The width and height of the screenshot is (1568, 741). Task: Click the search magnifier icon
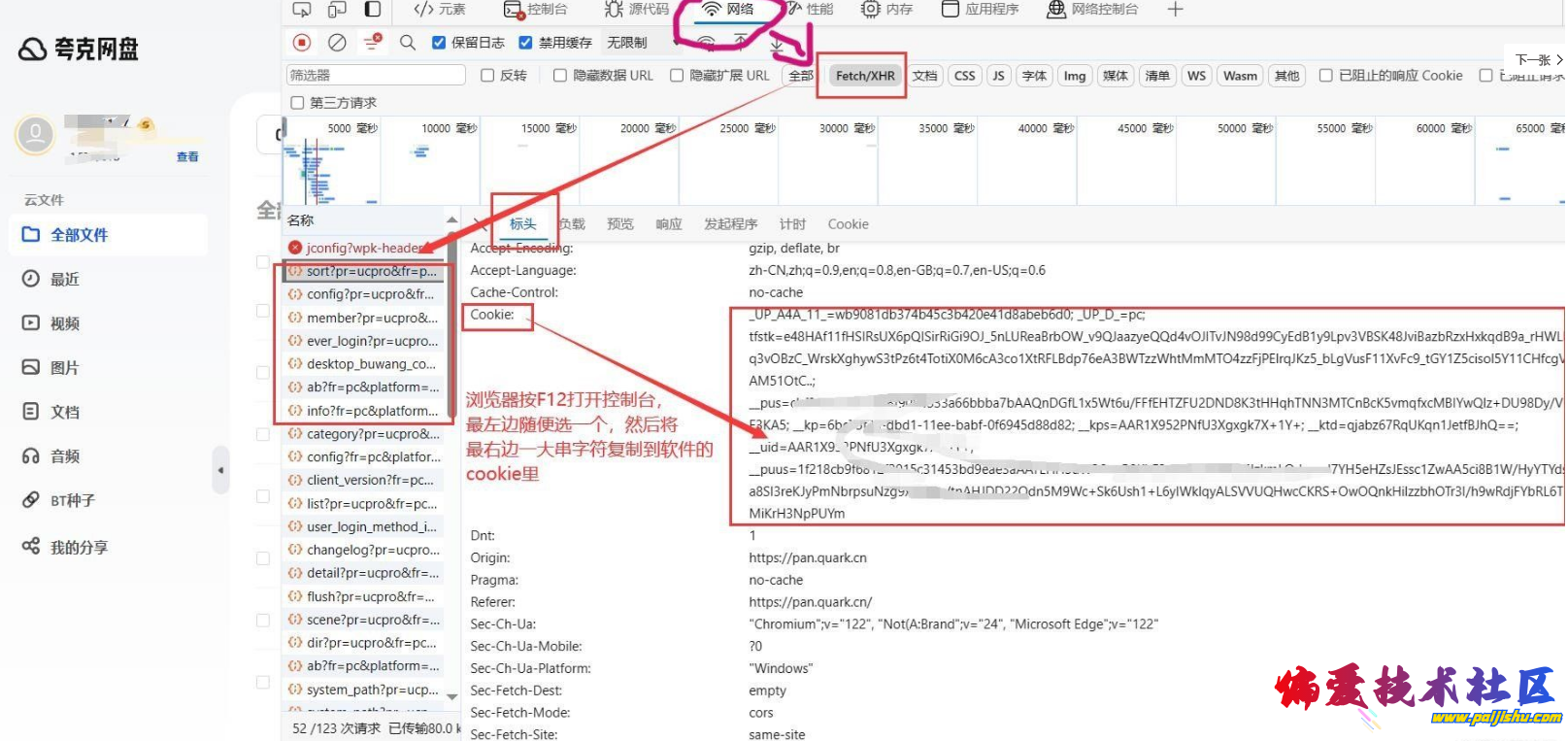coord(408,43)
